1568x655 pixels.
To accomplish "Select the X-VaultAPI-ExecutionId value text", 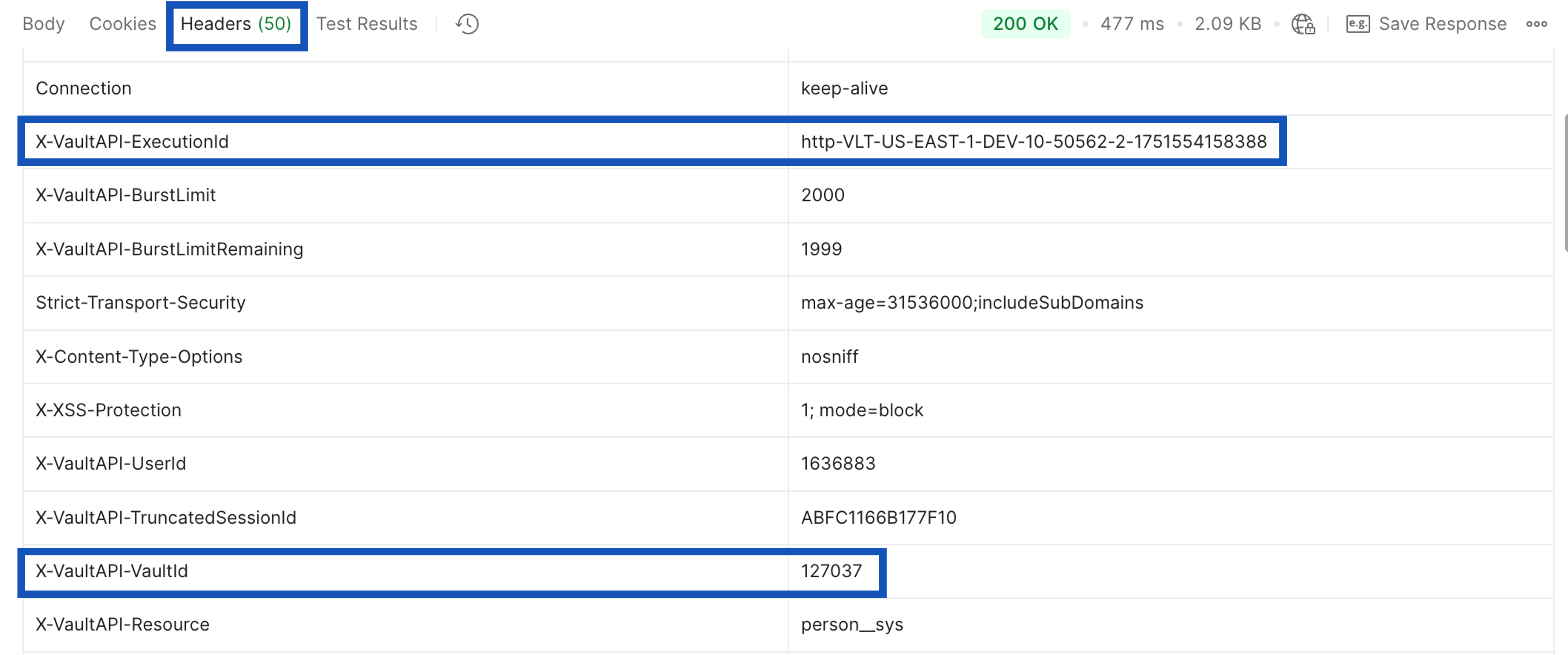I will click(x=1033, y=142).
